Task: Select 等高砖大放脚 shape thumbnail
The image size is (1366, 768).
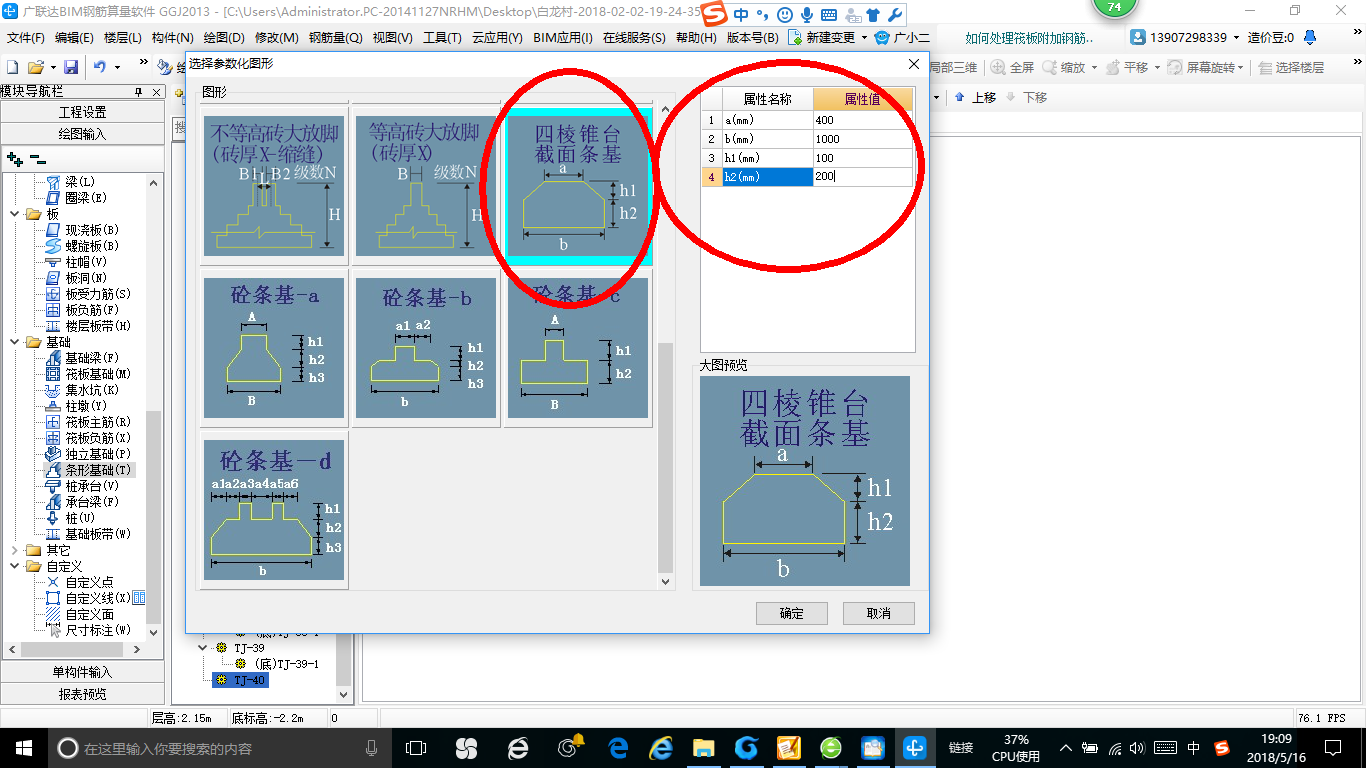Action: pyautogui.click(x=426, y=186)
